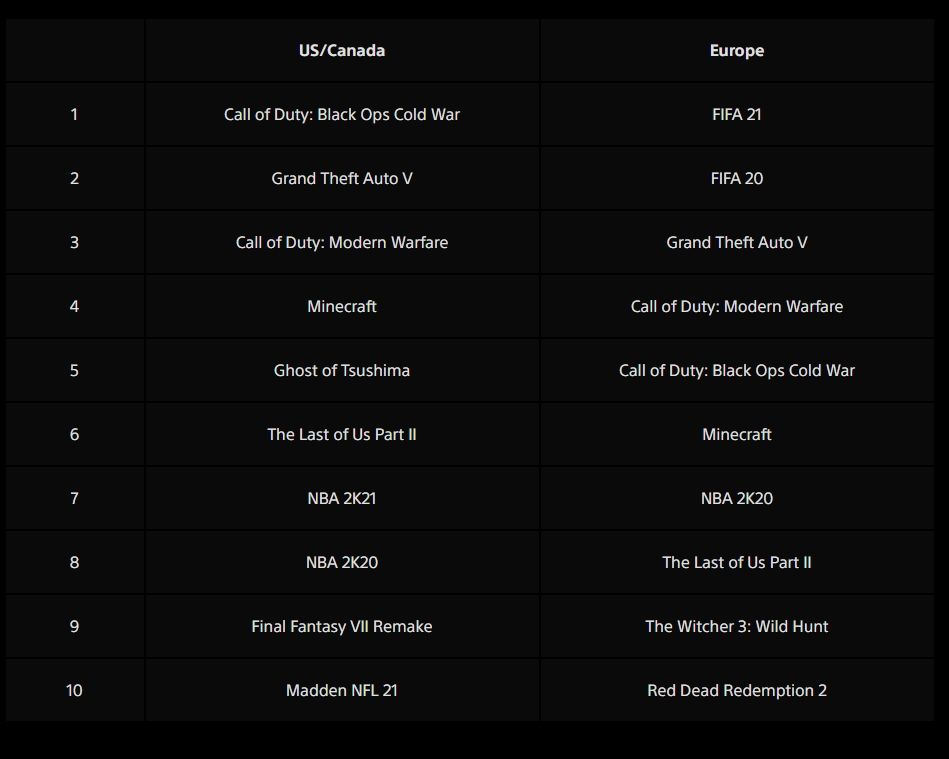Click Minecraft in the US/Canada column

(x=341, y=306)
